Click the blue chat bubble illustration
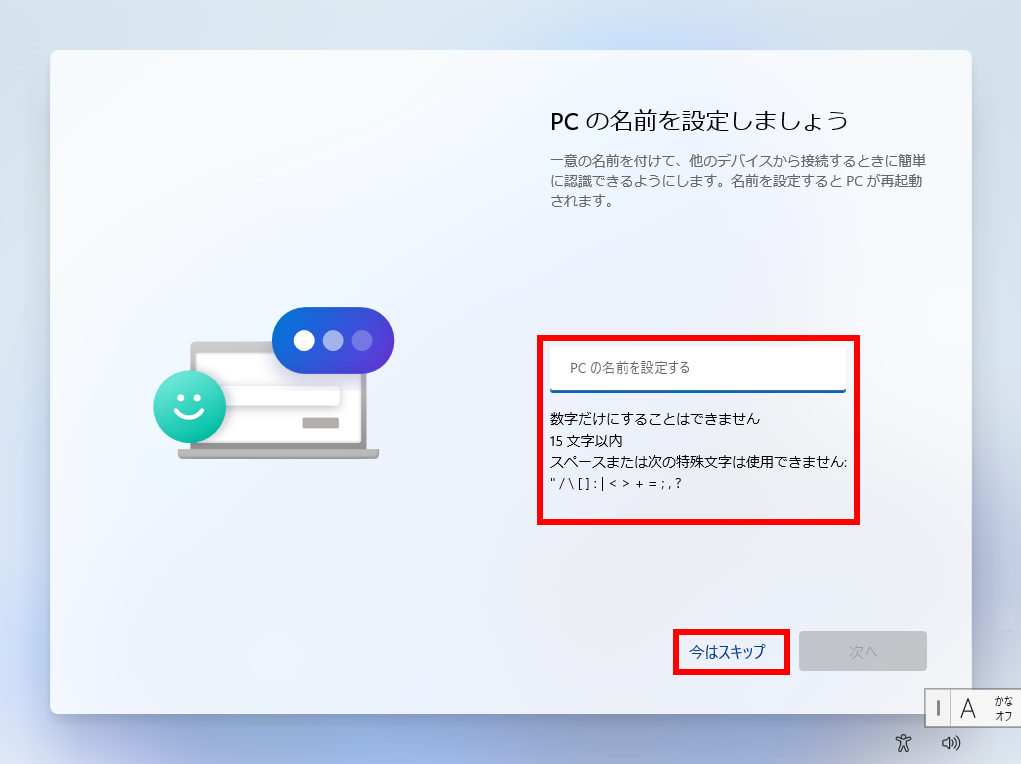The width and height of the screenshot is (1021, 764). pyautogui.click(x=333, y=341)
